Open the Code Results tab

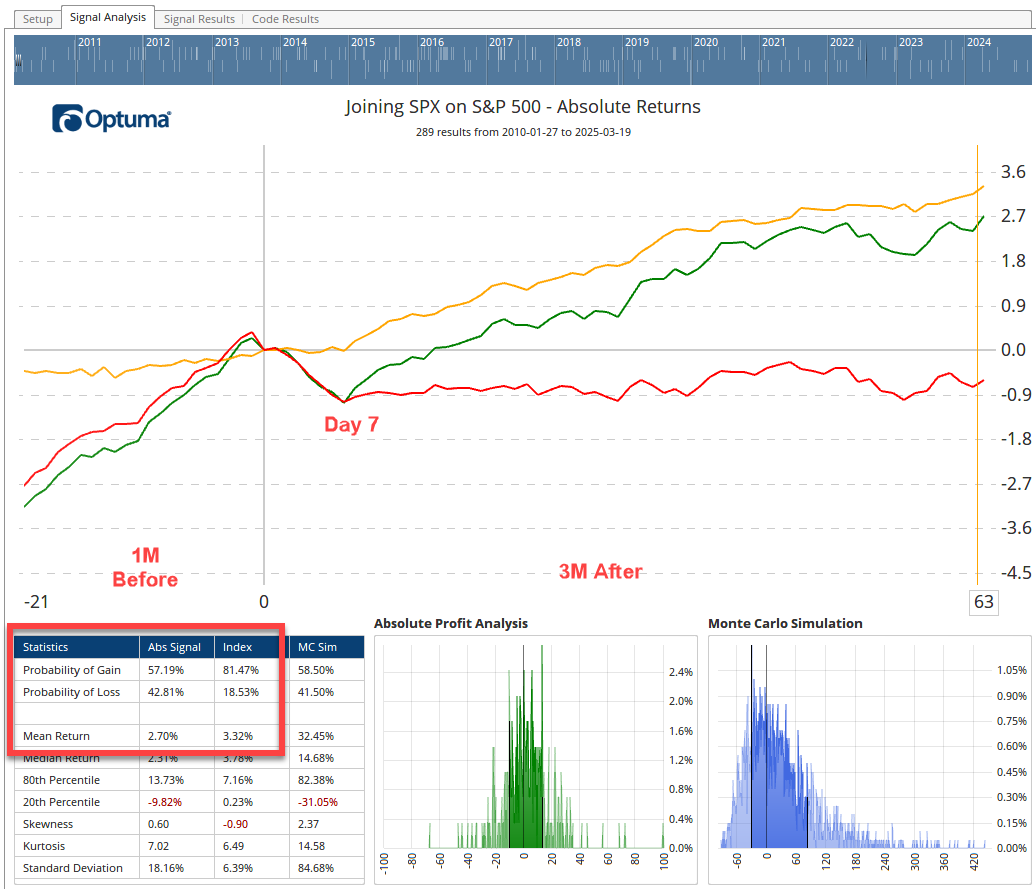click(285, 19)
